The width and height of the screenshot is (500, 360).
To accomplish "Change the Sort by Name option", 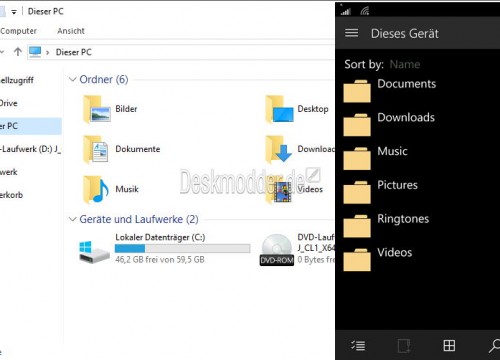I will point(405,64).
